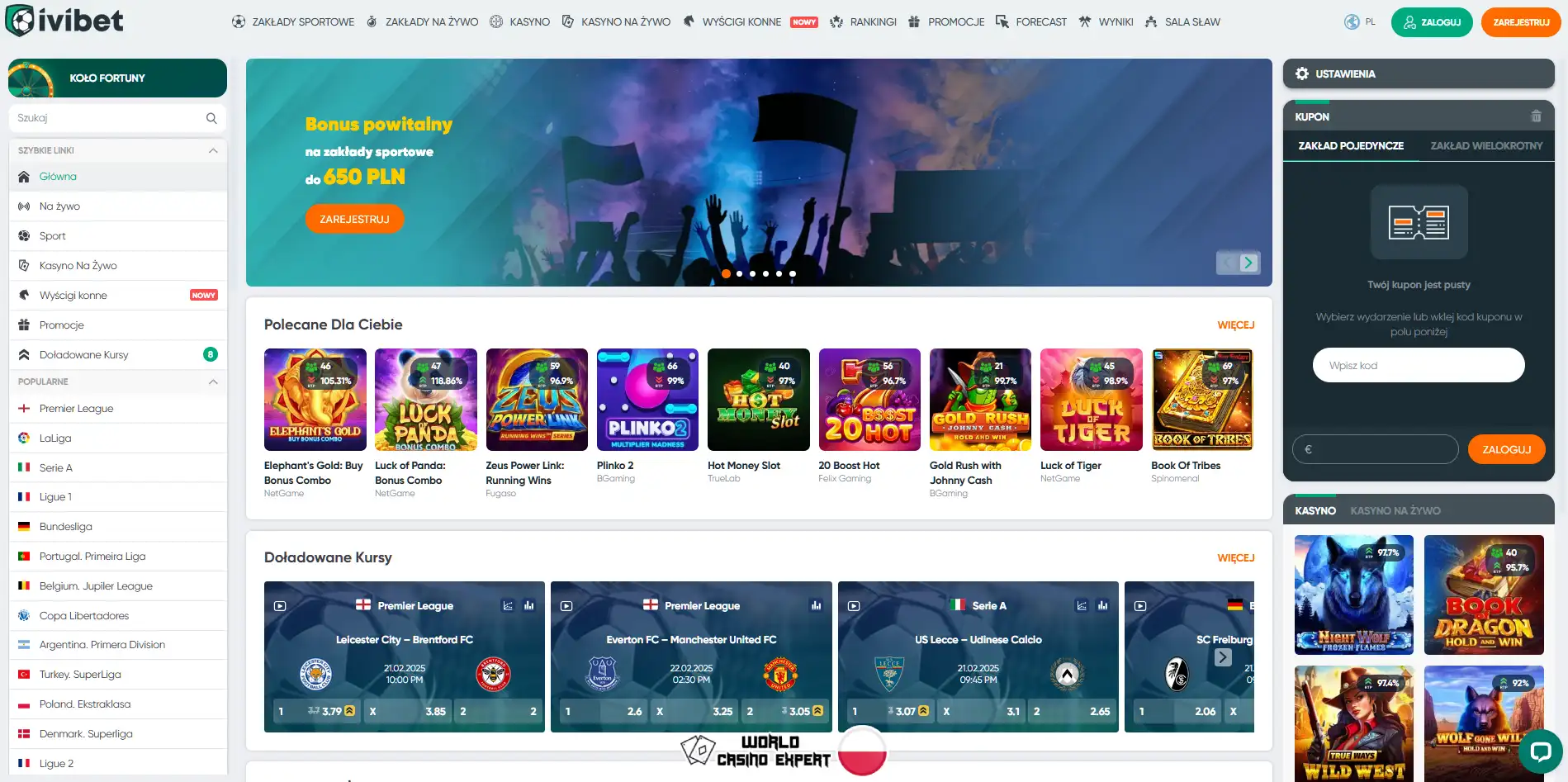The image size is (1568, 782).
Task: Click the Zarejestruj button on banner
Action: [x=354, y=219]
